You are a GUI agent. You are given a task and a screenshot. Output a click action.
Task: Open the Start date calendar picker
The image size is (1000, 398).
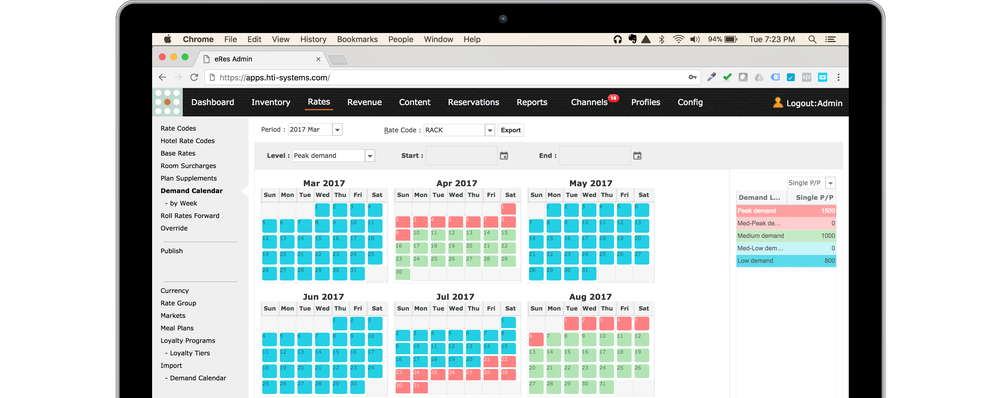[504, 156]
